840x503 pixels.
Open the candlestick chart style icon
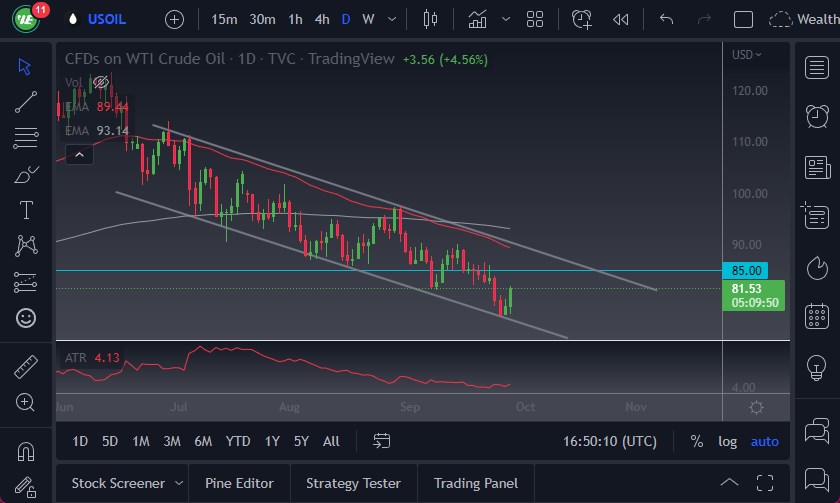click(431, 19)
